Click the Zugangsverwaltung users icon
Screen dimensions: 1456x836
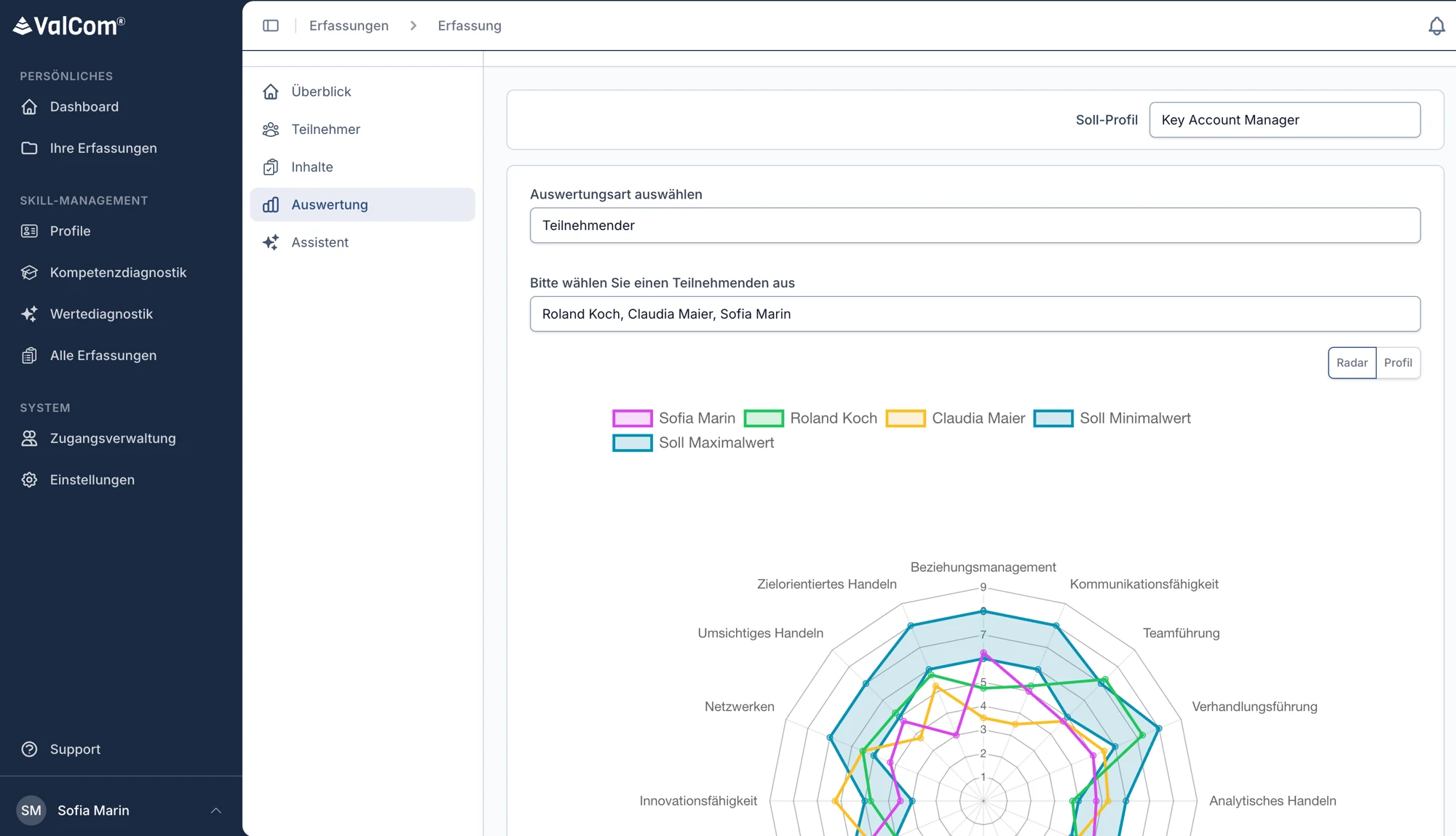click(x=29, y=439)
